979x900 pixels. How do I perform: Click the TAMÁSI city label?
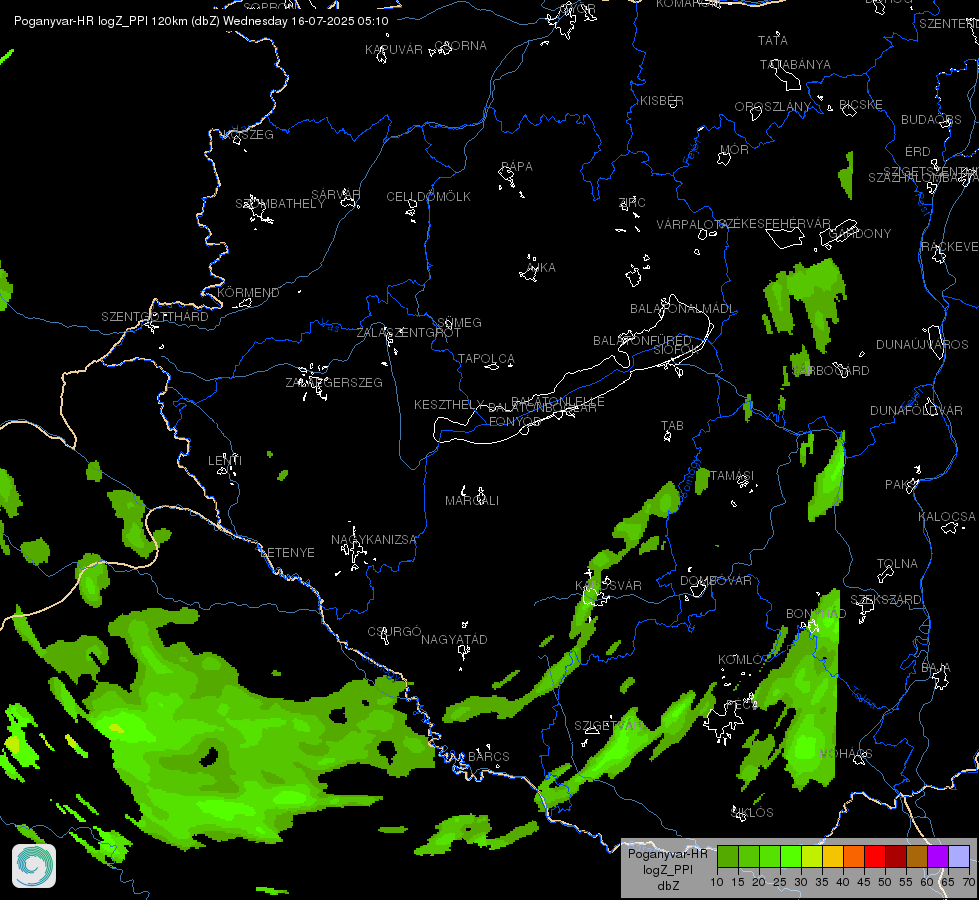(x=732, y=476)
